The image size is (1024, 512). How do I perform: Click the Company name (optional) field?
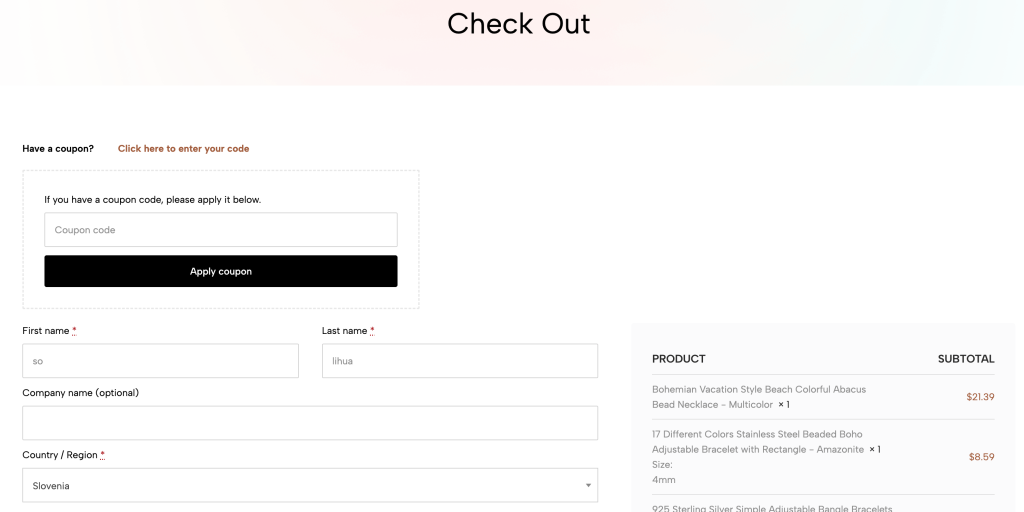click(x=310, y=423)
